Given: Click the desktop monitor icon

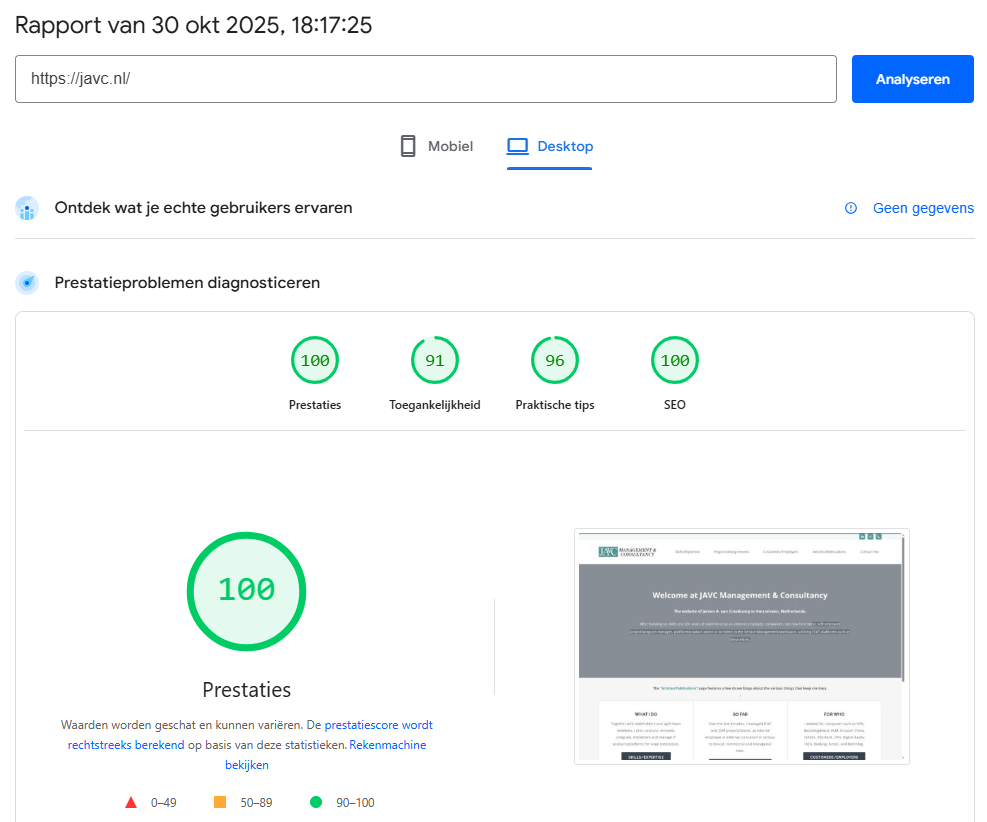Looking at the screenshot, I should (517, 146).
